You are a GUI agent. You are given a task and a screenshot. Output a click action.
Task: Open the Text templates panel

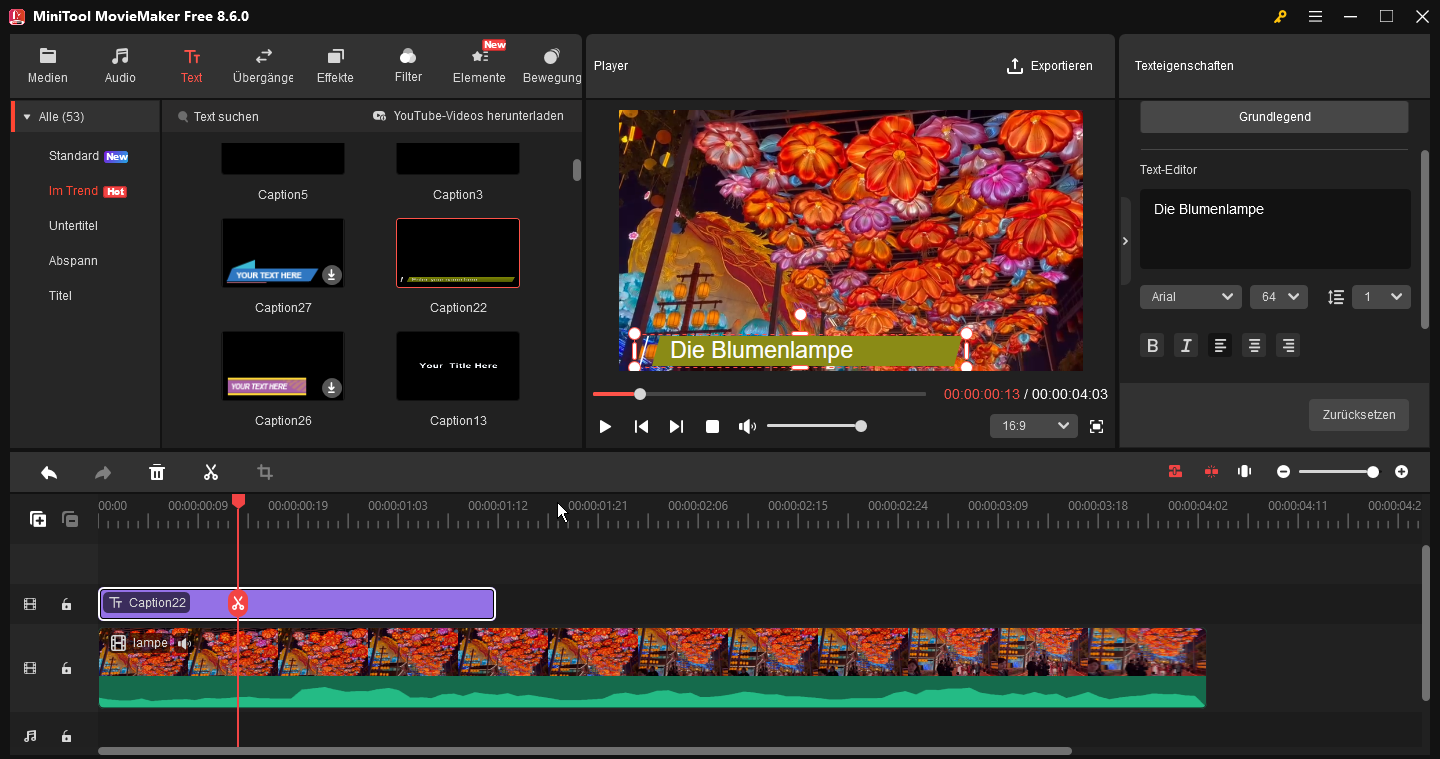coord(191,65)
